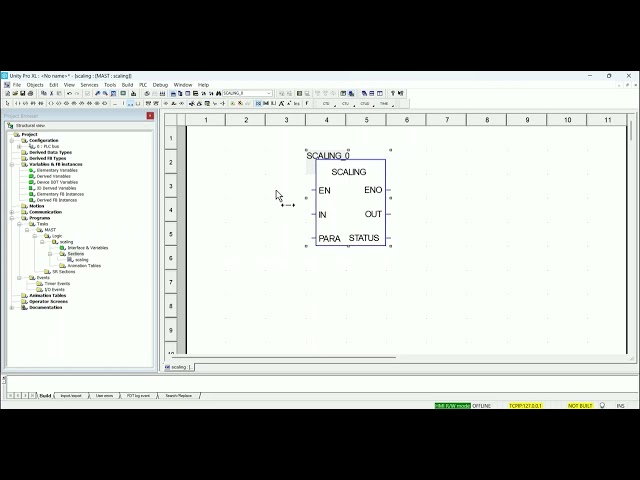Click the question mark Help icon
This screenshot has width=640, height=480.
(x=393, y=93)
